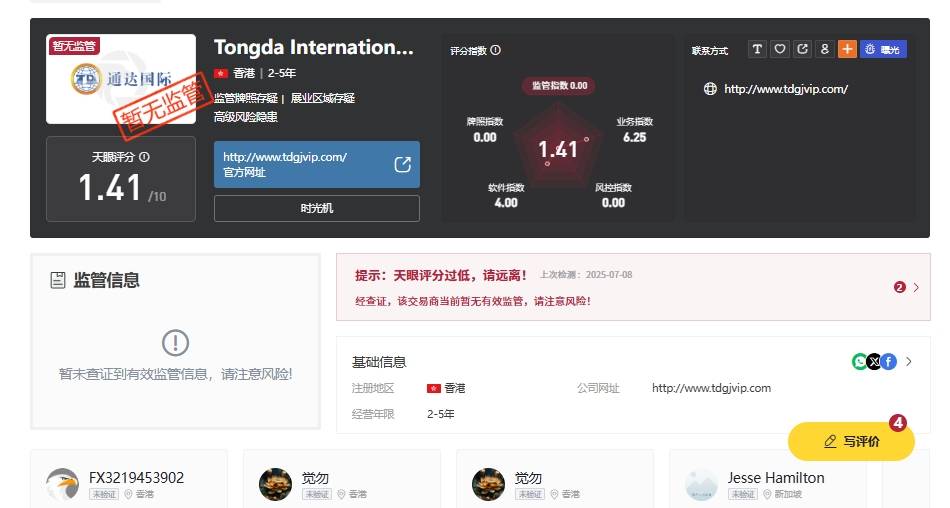Image resolution: width=950 pixels, height=508 pixels.
Task: Click the 高级风险隐患 tag
Action: (245, 117)
